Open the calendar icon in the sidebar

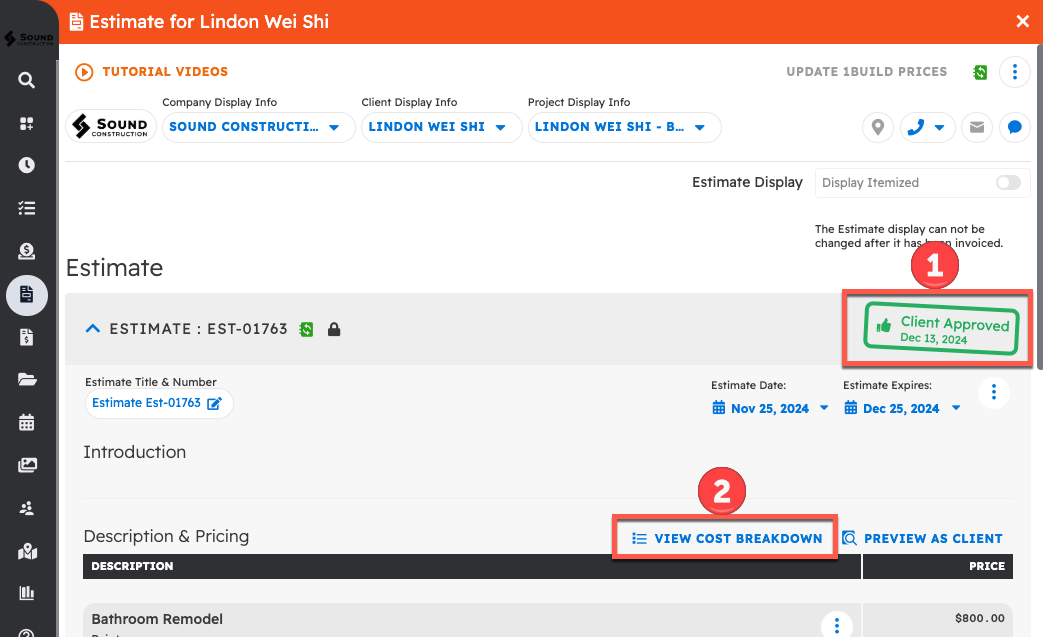coord(27,422)
